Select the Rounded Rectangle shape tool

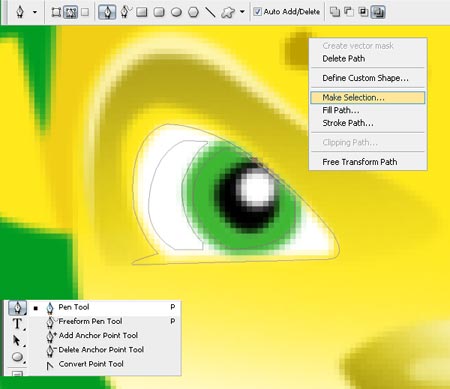(x=159, y=12)
